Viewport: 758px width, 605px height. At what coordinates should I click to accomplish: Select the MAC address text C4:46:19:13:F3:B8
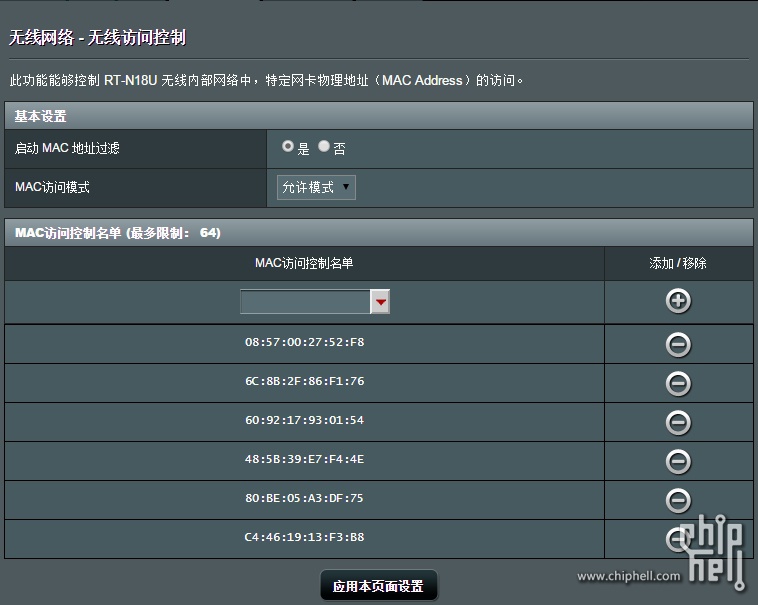(x=305, y=537)
